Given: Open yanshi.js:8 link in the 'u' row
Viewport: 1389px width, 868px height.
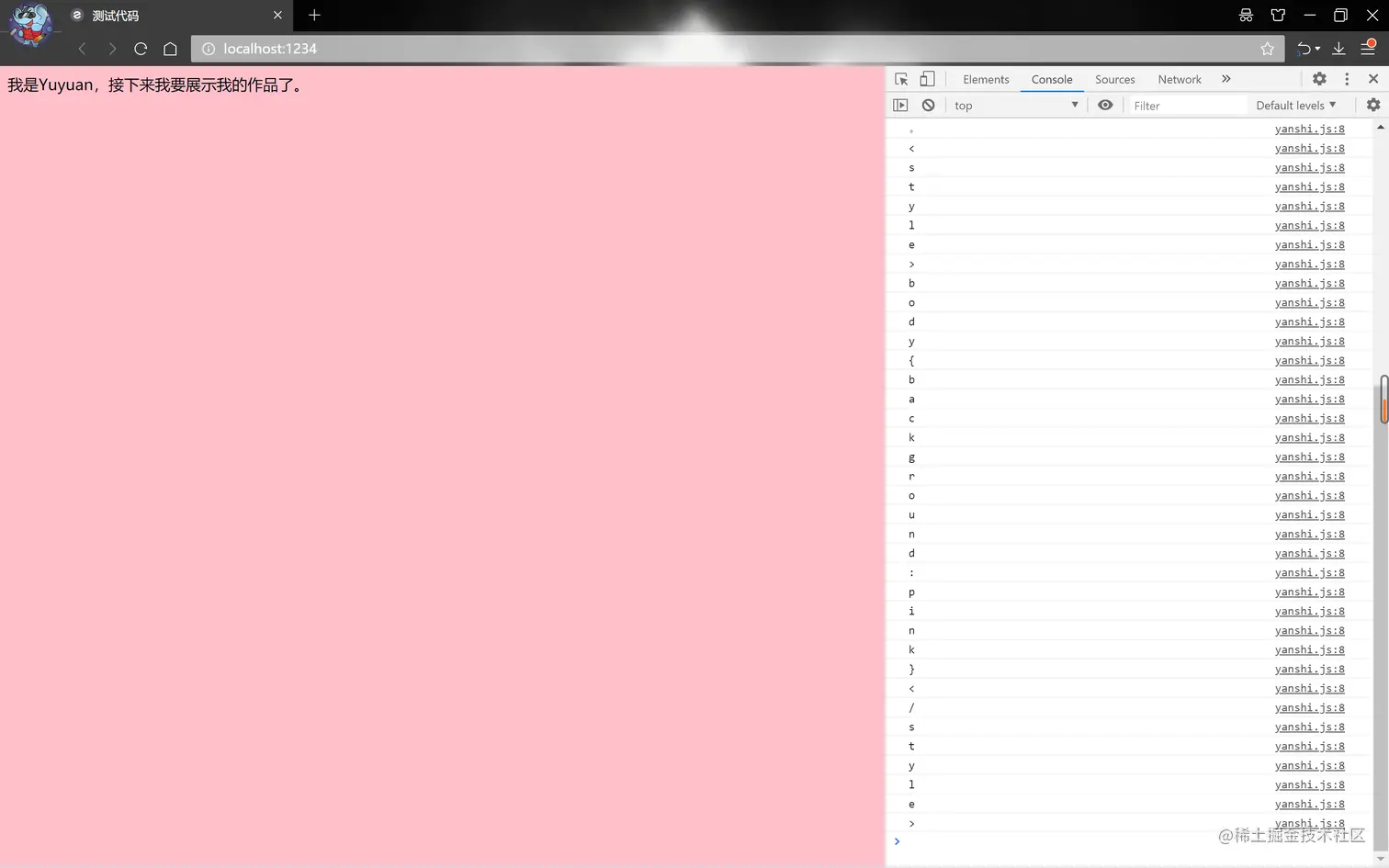Looking at the screenshot, I should [x=1309, y=514].
